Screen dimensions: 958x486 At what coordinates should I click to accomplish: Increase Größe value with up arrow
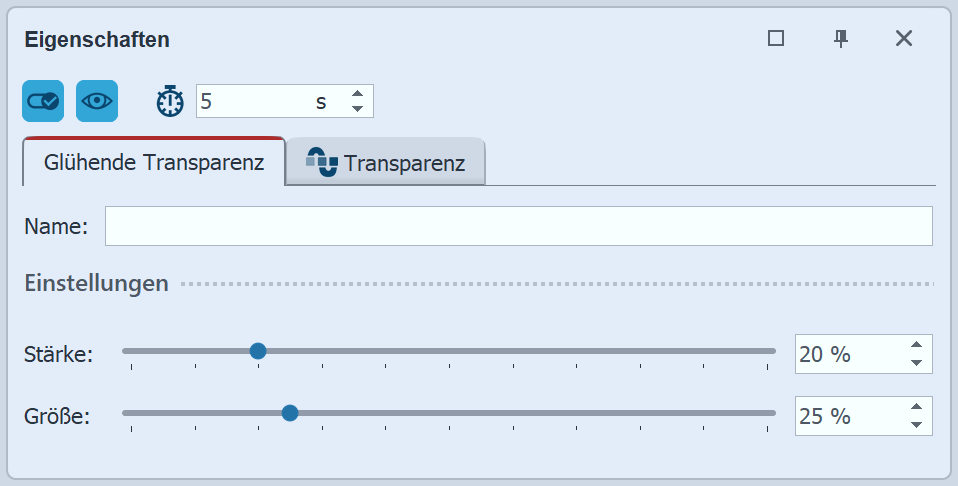pos(916,408)
